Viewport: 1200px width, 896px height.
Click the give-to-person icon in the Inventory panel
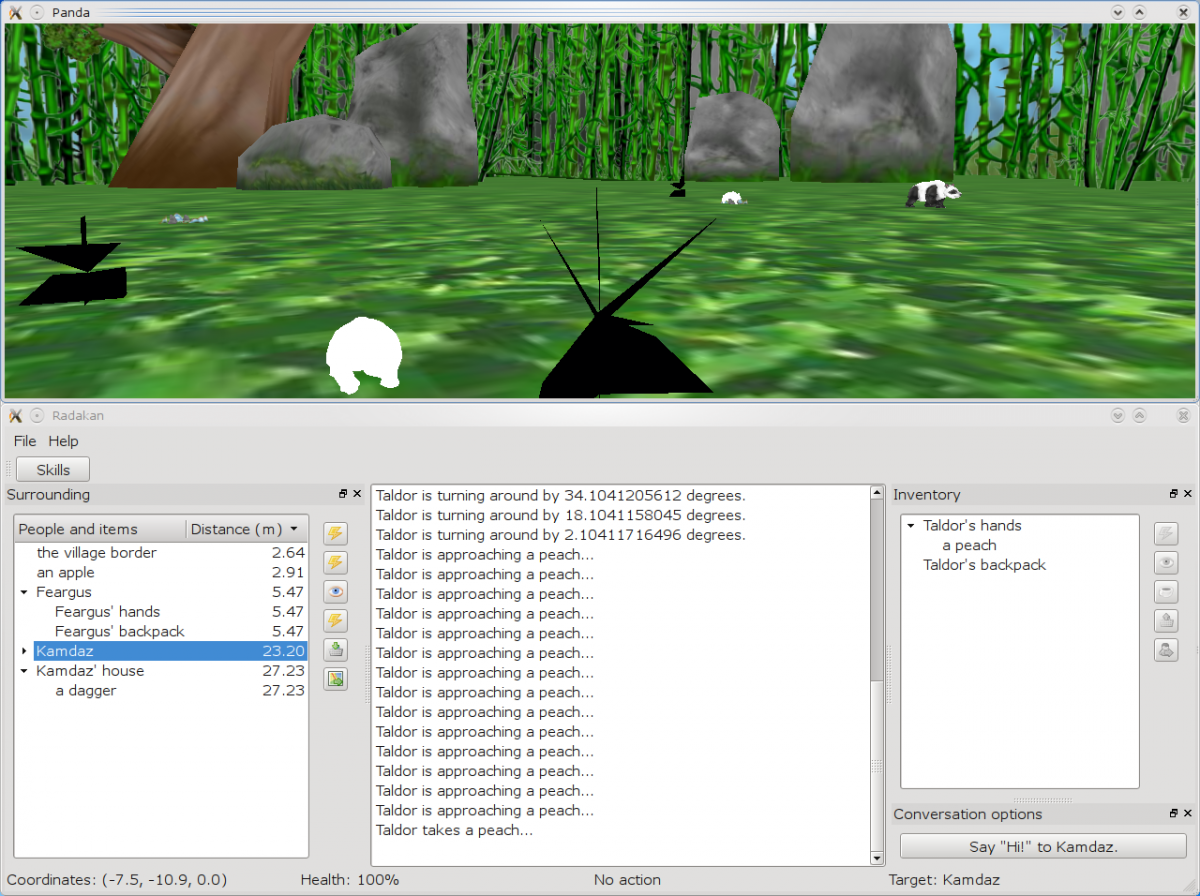point(1167,649)
